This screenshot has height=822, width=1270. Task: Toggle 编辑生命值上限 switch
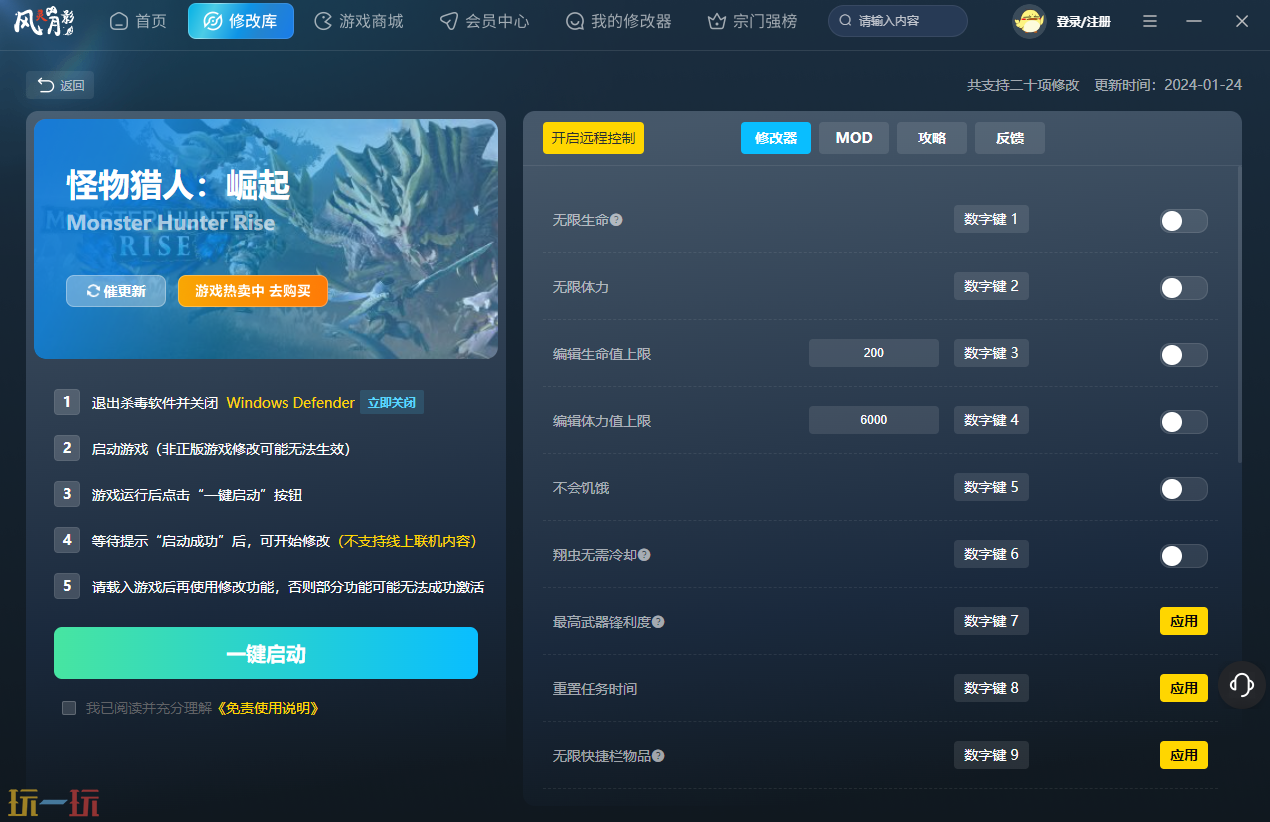1184,355
